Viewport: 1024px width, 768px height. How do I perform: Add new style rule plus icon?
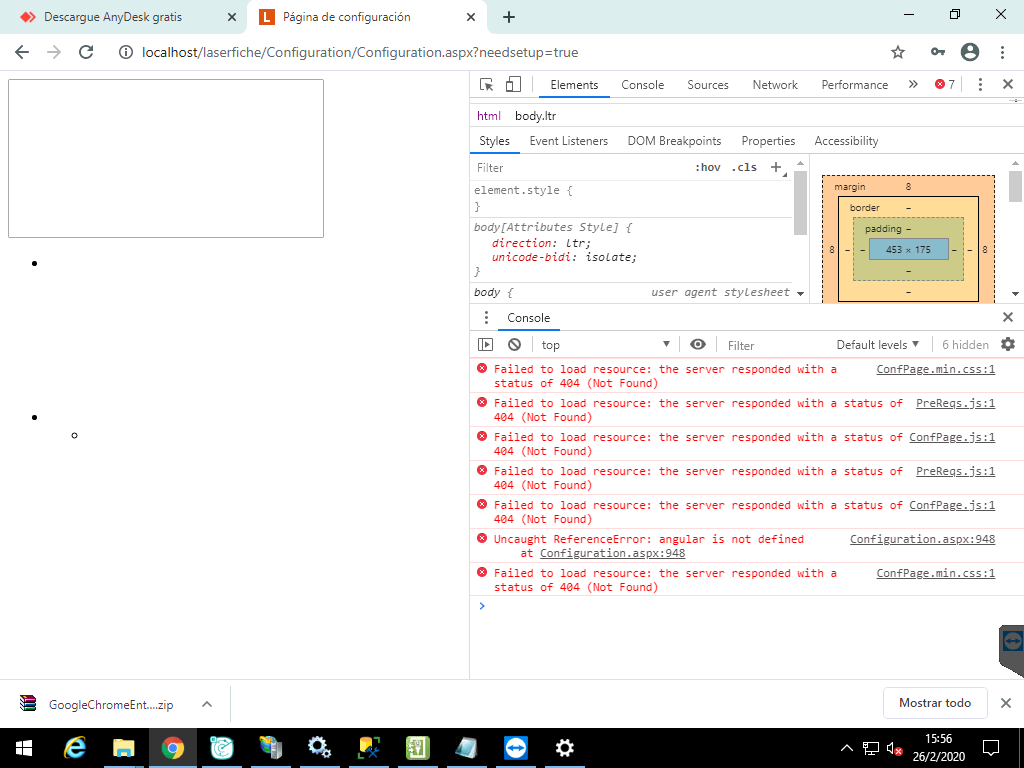coord(775,167)
